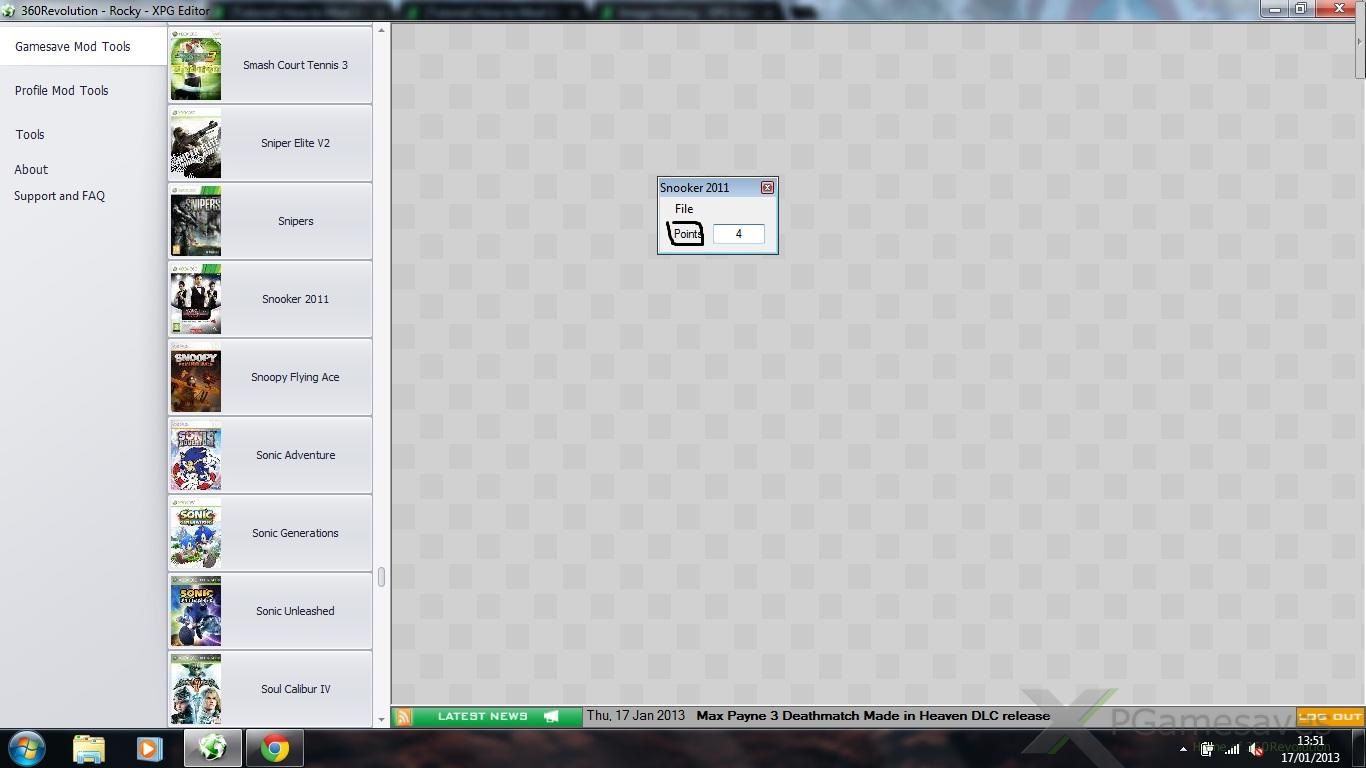Click the megaphone icon beside Latest News
This screenshot has height=768, width=1366.
click(x=551, y=716)
